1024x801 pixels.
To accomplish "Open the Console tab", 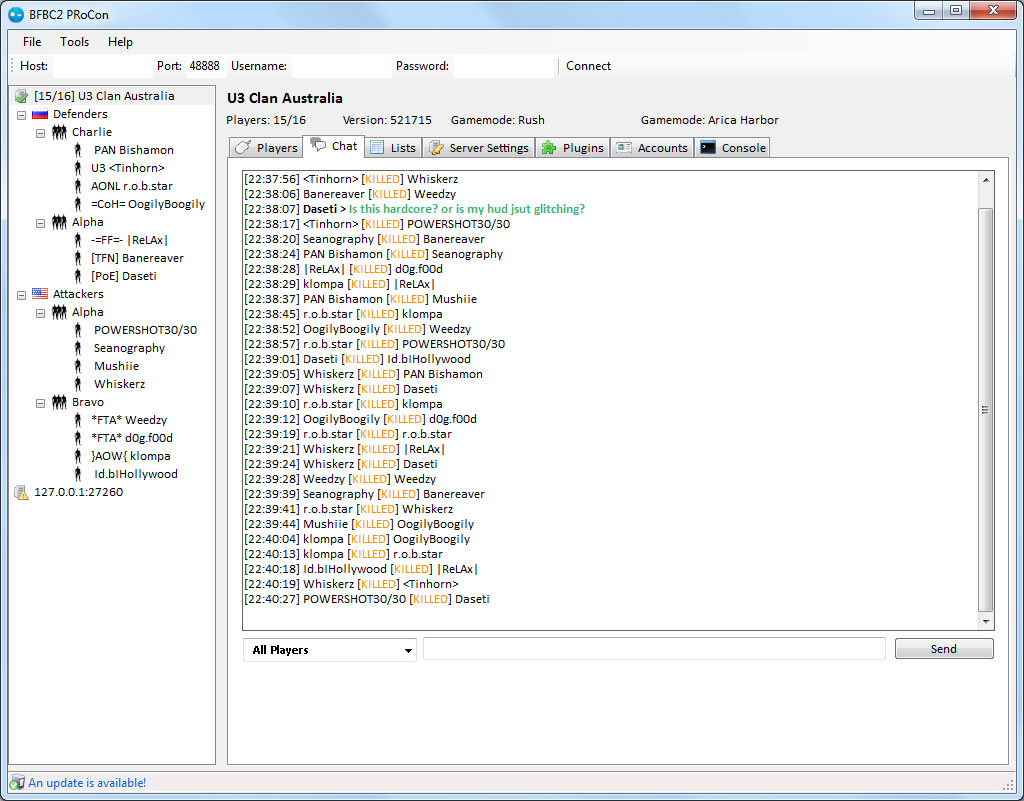I will pyautogui.click(x=733, y=148).
